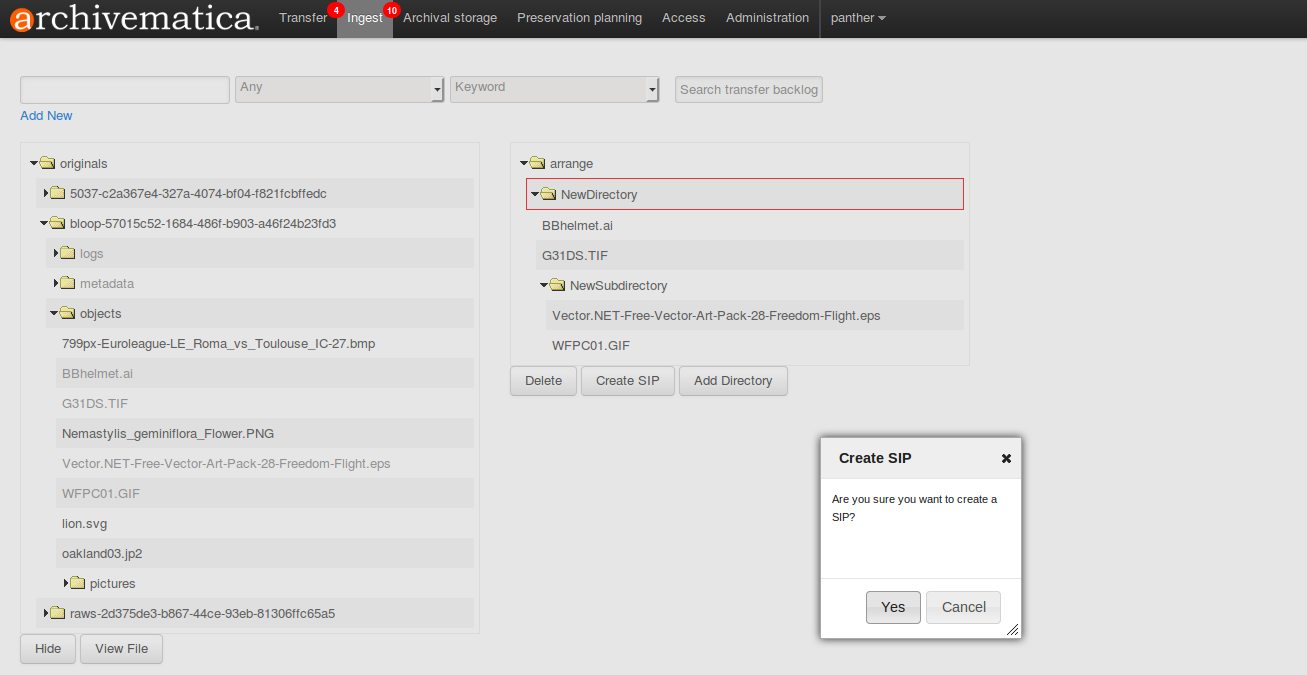The height and width of the screenshot is (675, 1307).
Task: Click the Transfer notification badge
Action: 336,10
